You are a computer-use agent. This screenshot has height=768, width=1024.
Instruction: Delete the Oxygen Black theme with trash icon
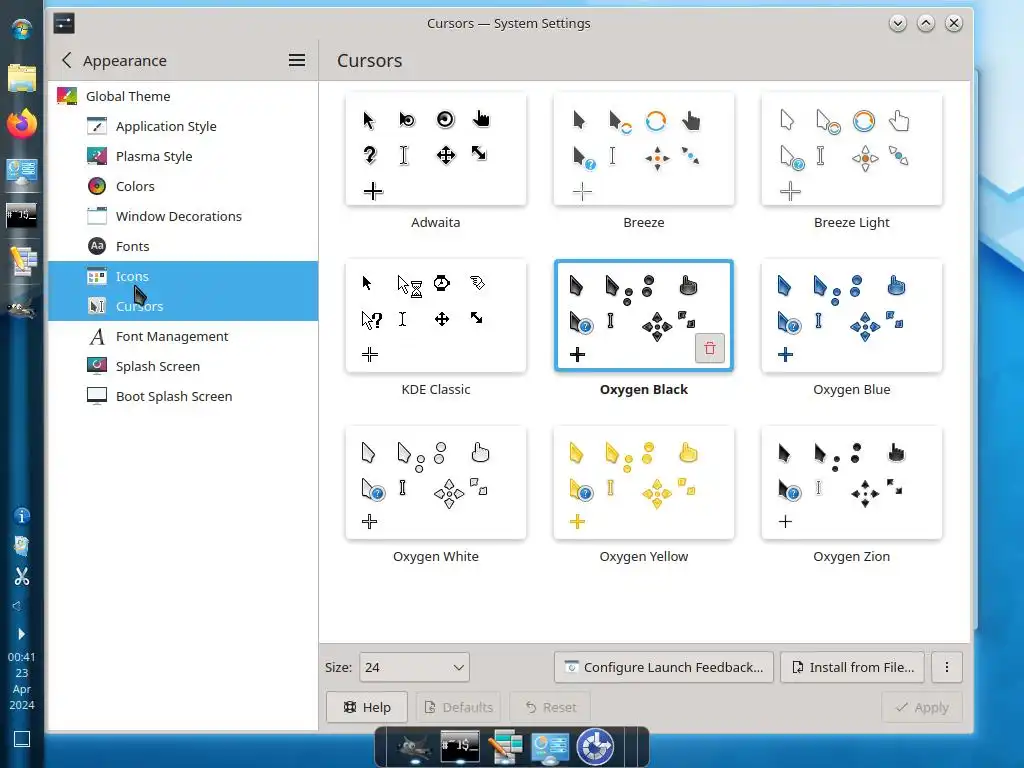pyautogui.click(x=710, y=348)
